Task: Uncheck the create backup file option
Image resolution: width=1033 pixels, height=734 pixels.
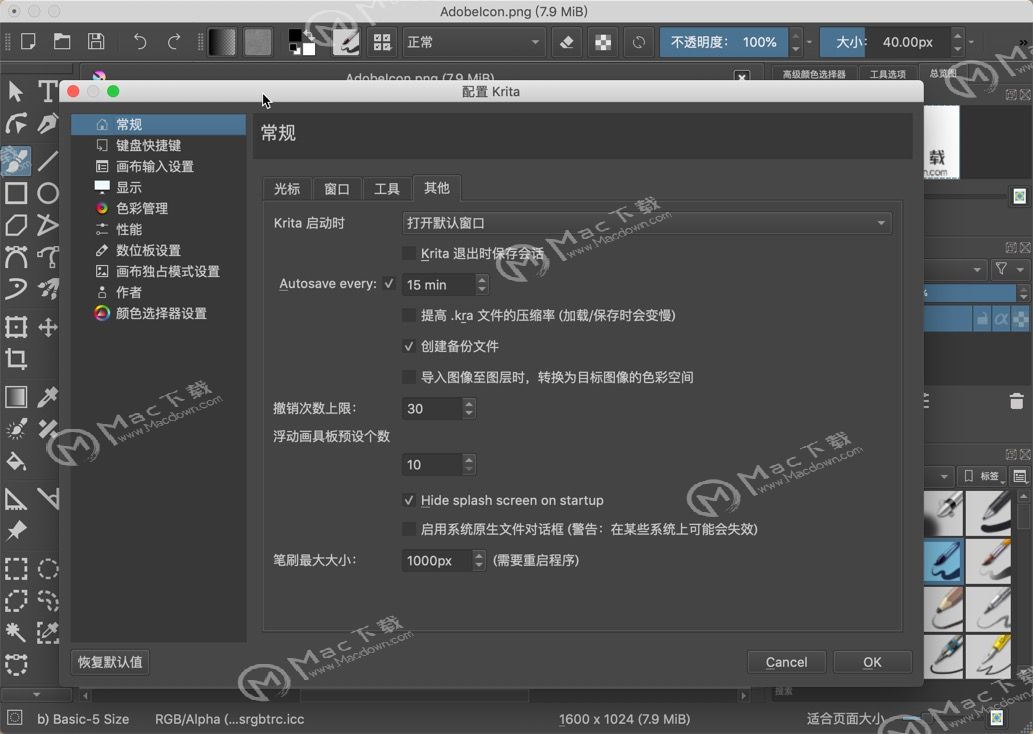Action: (409, 347)
